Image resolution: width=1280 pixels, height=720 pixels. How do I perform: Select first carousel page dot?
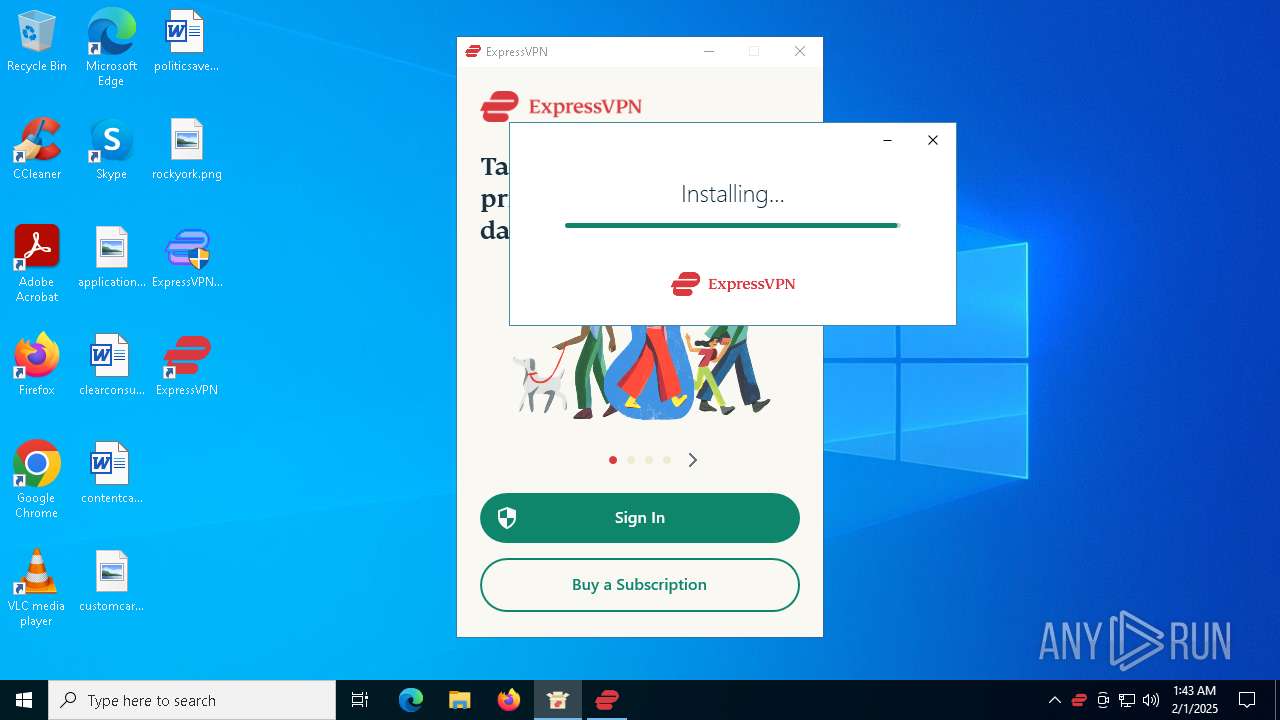pos(613,460)
